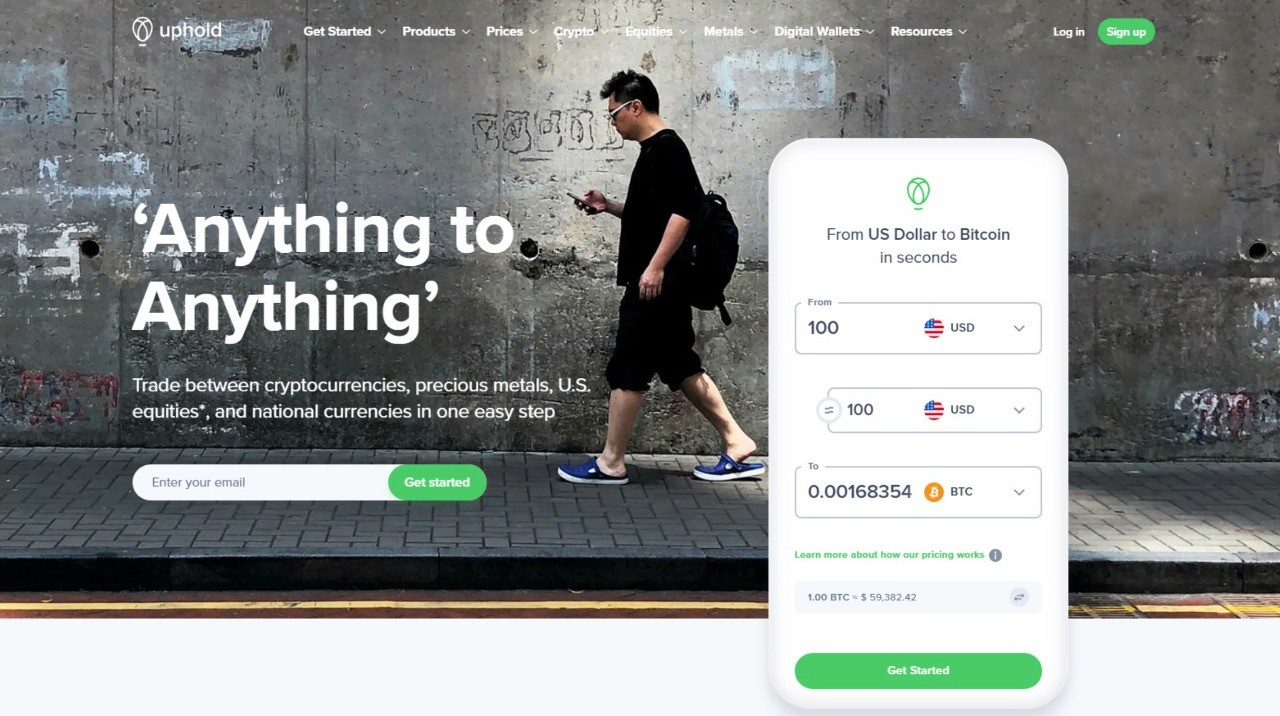
Task: Click the Get Started button in converter card
Action: 918,671
